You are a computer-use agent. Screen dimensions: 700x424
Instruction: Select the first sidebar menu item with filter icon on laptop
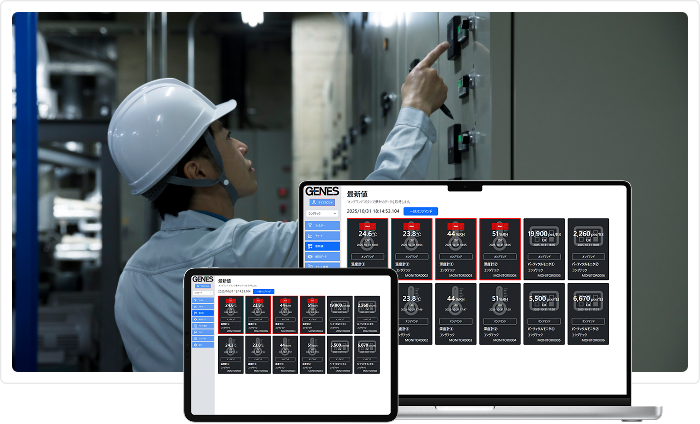[321, 227]
